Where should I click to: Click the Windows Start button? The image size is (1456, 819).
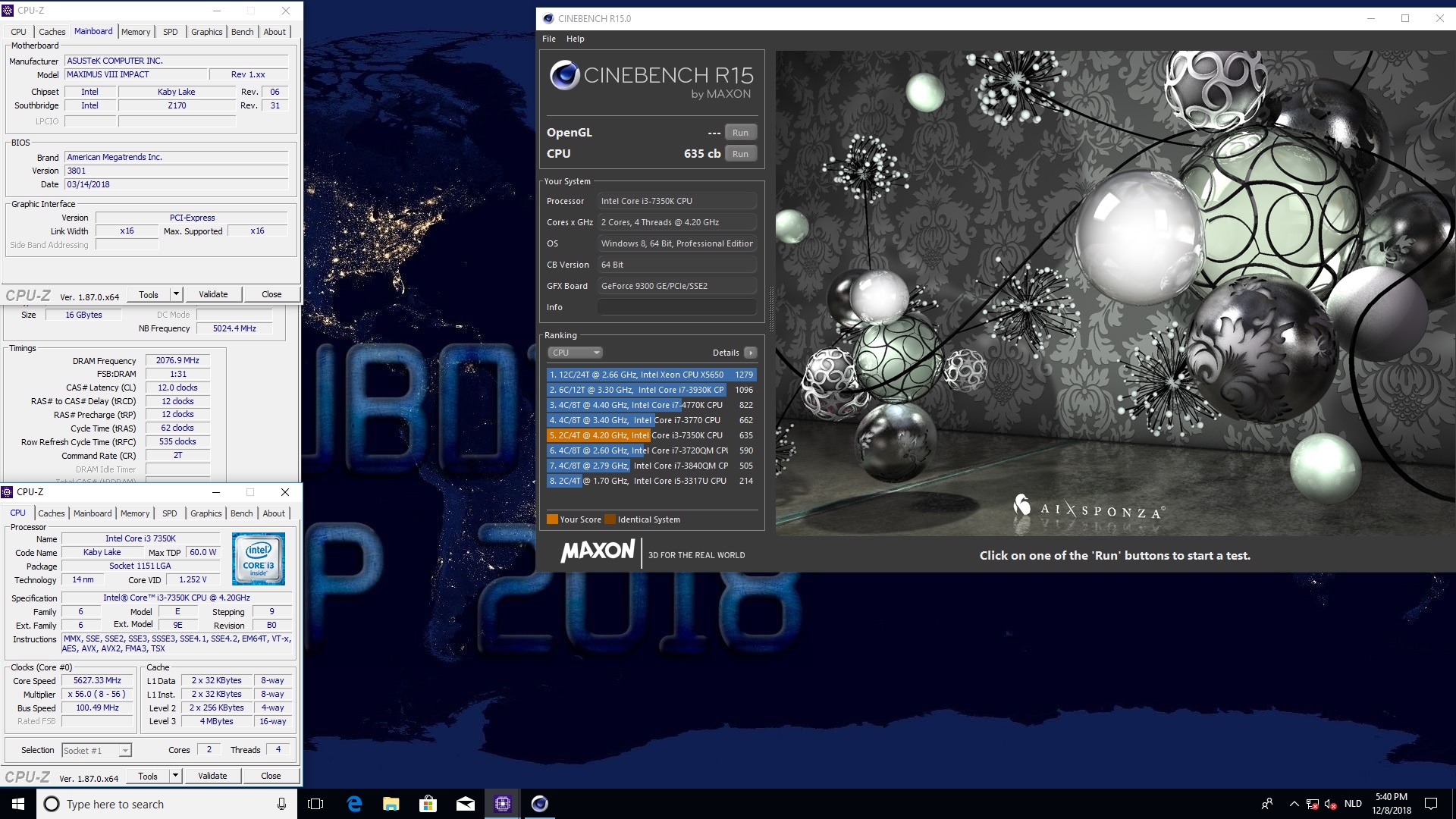[18, 804]
